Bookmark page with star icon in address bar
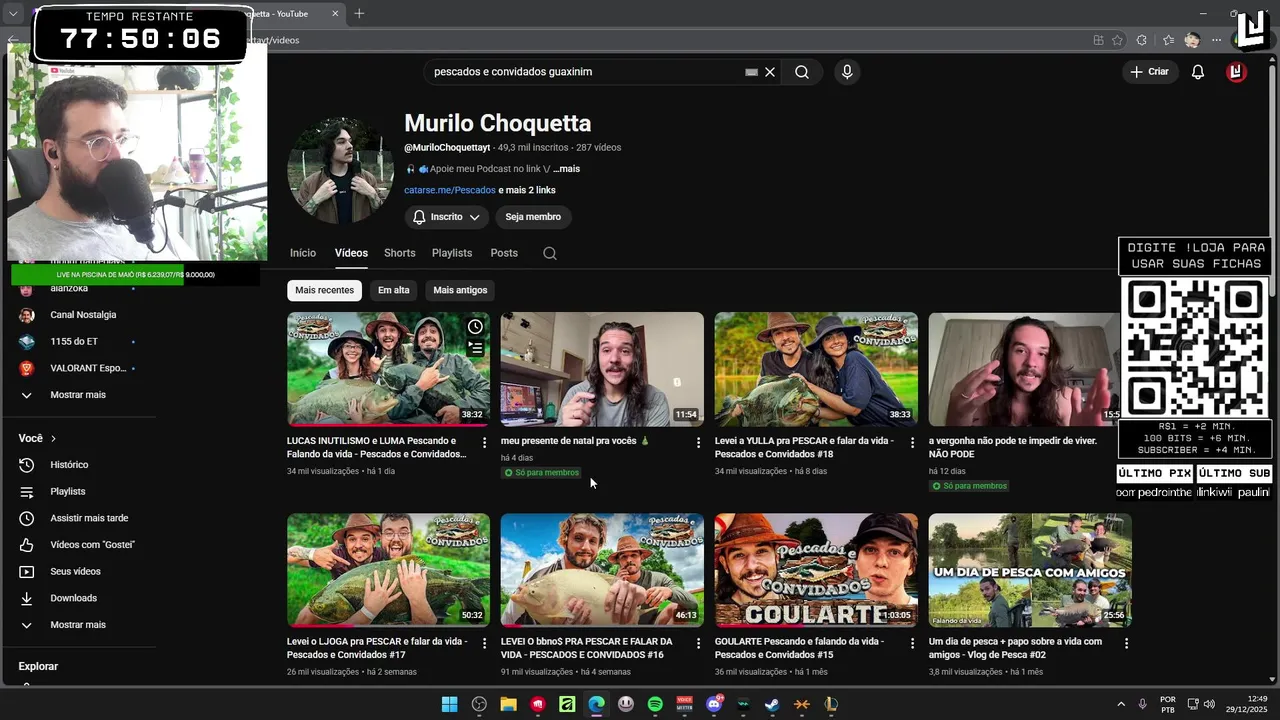Screen dimensions: 1280x720 [1117, 40]
